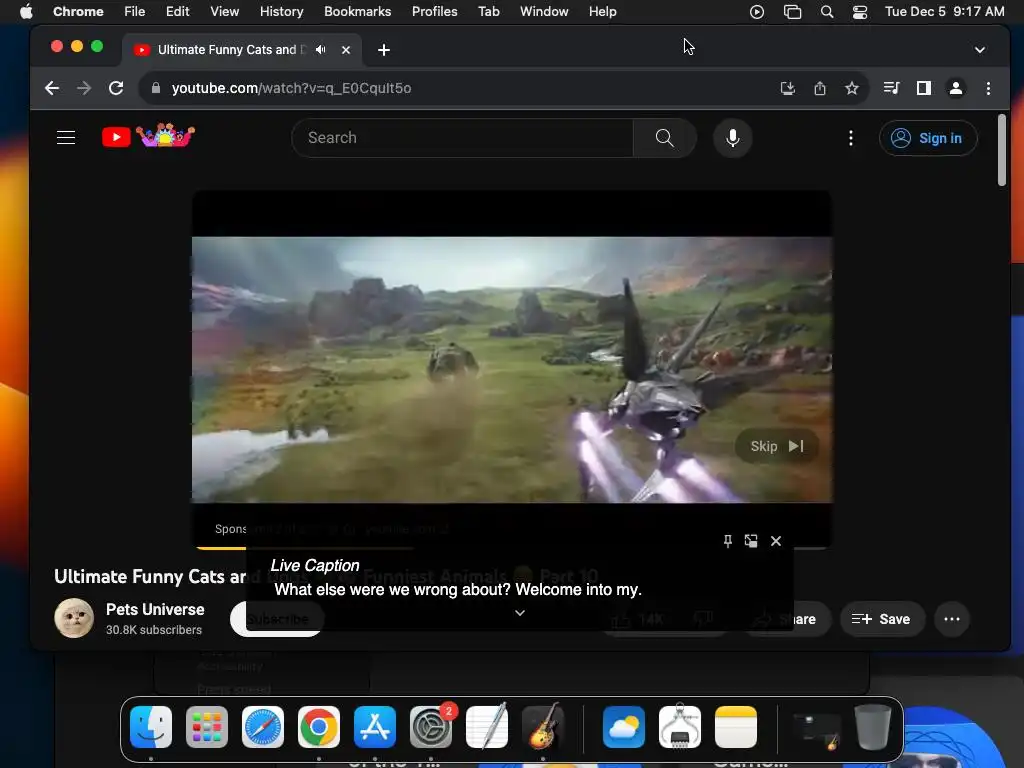Toggle Live Caption window position icon

(751, 541)
